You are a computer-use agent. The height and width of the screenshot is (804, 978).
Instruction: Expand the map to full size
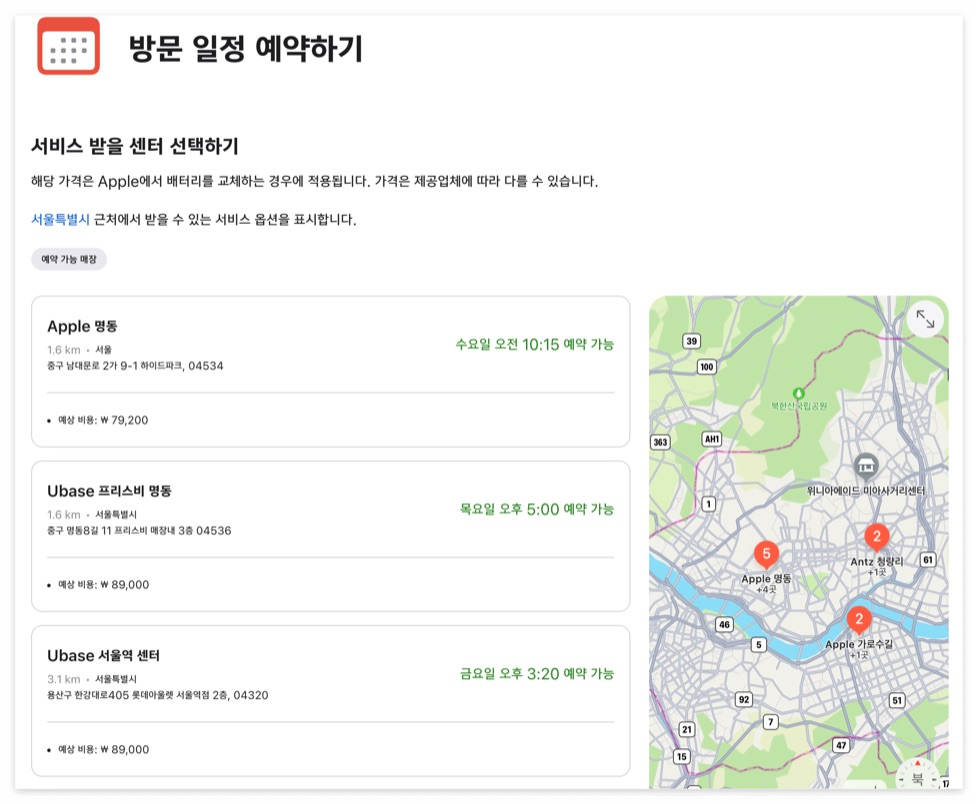[925, 319]
